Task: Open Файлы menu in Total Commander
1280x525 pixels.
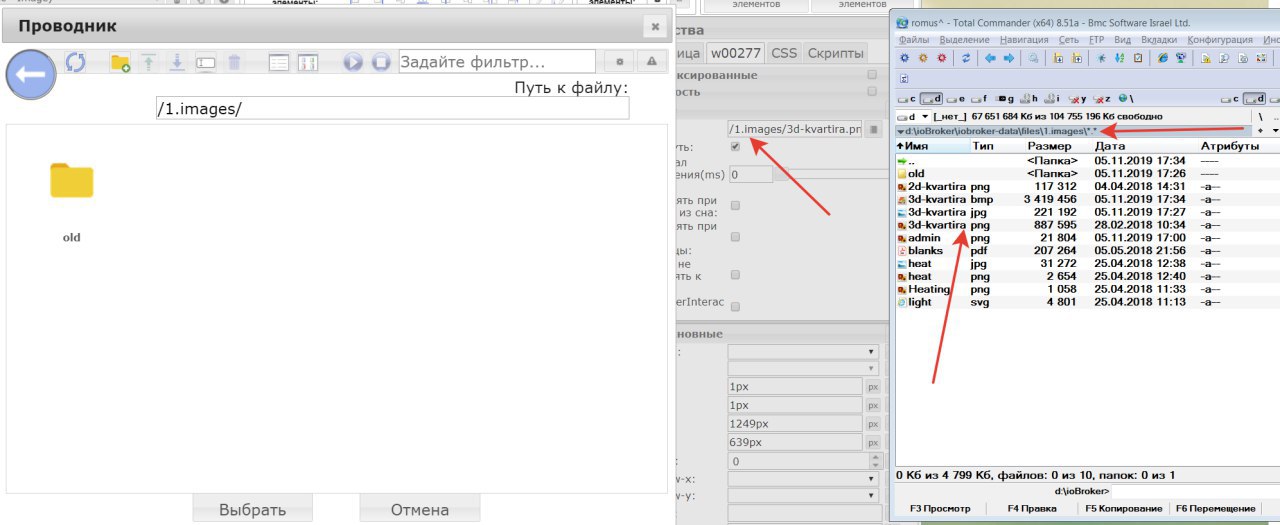Action: (x=913, y=39)
